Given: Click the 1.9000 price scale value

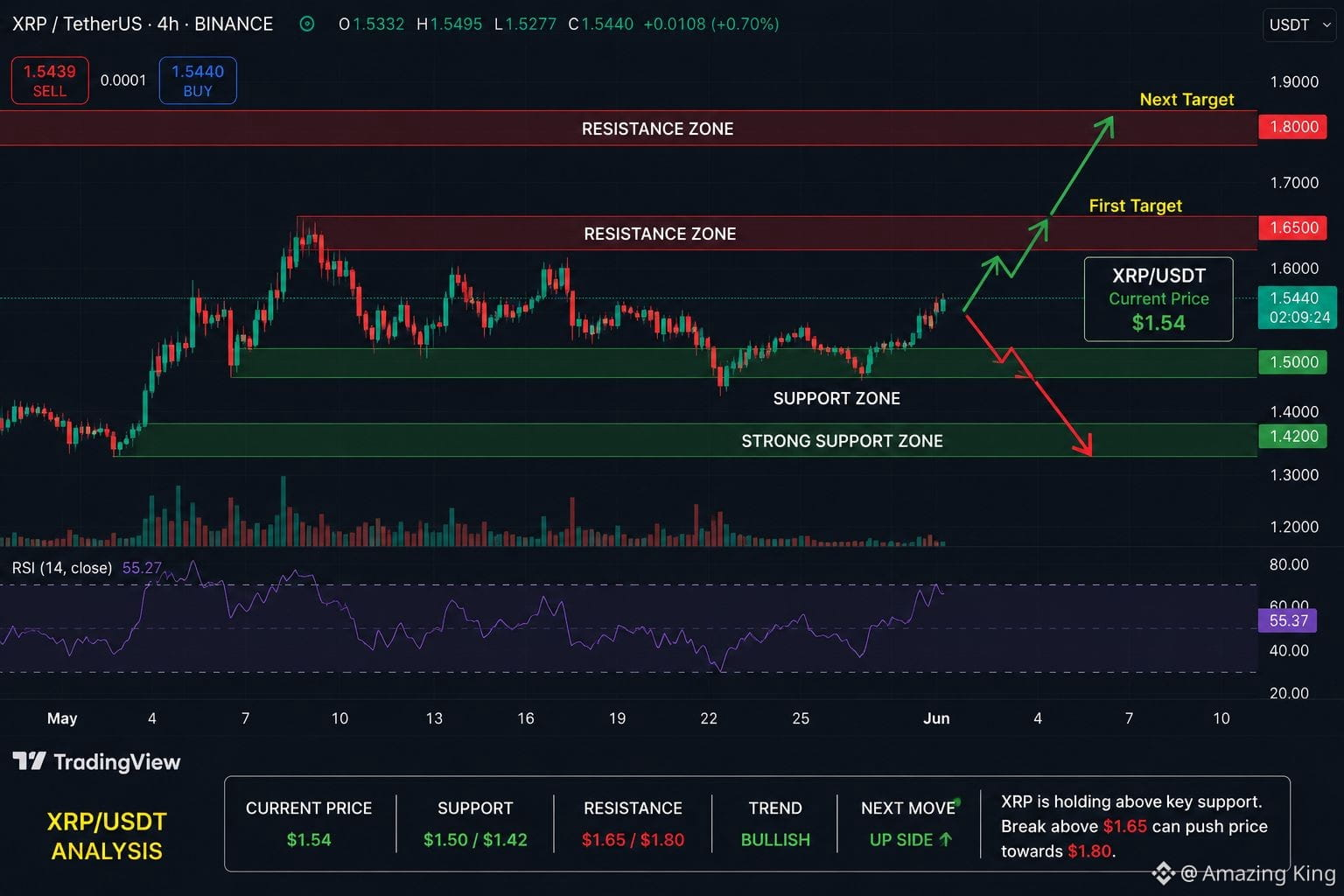Looking at the screenshot, I should (x=1294, y=82).
